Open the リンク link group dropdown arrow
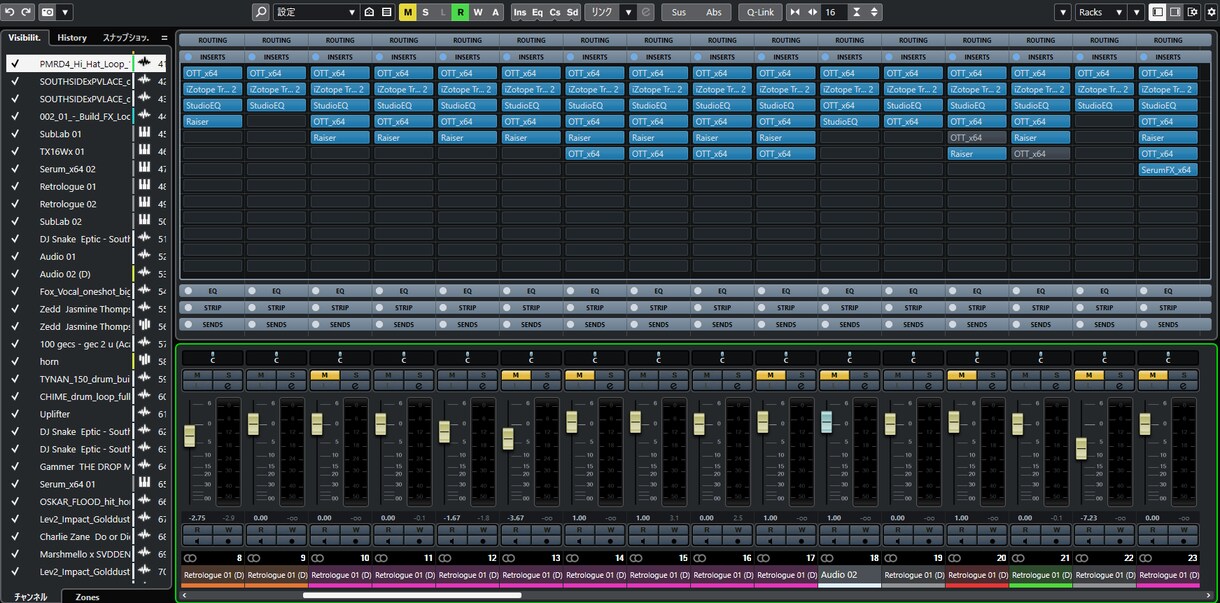This screenshot has height=603, width=1220. click(628, 12)
